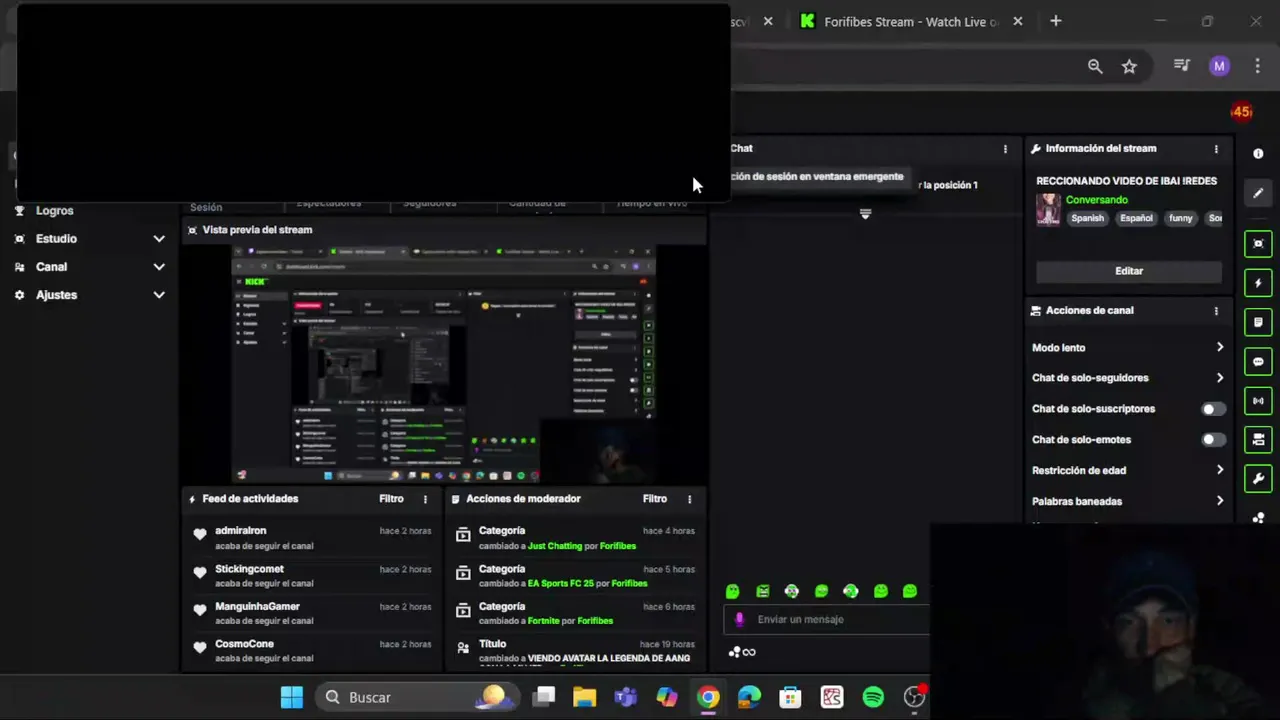Image resolution: width=1280 pixels, height=720 pixels.
Task: Click the green note page sidebar icon
Action: point(1258,322)
